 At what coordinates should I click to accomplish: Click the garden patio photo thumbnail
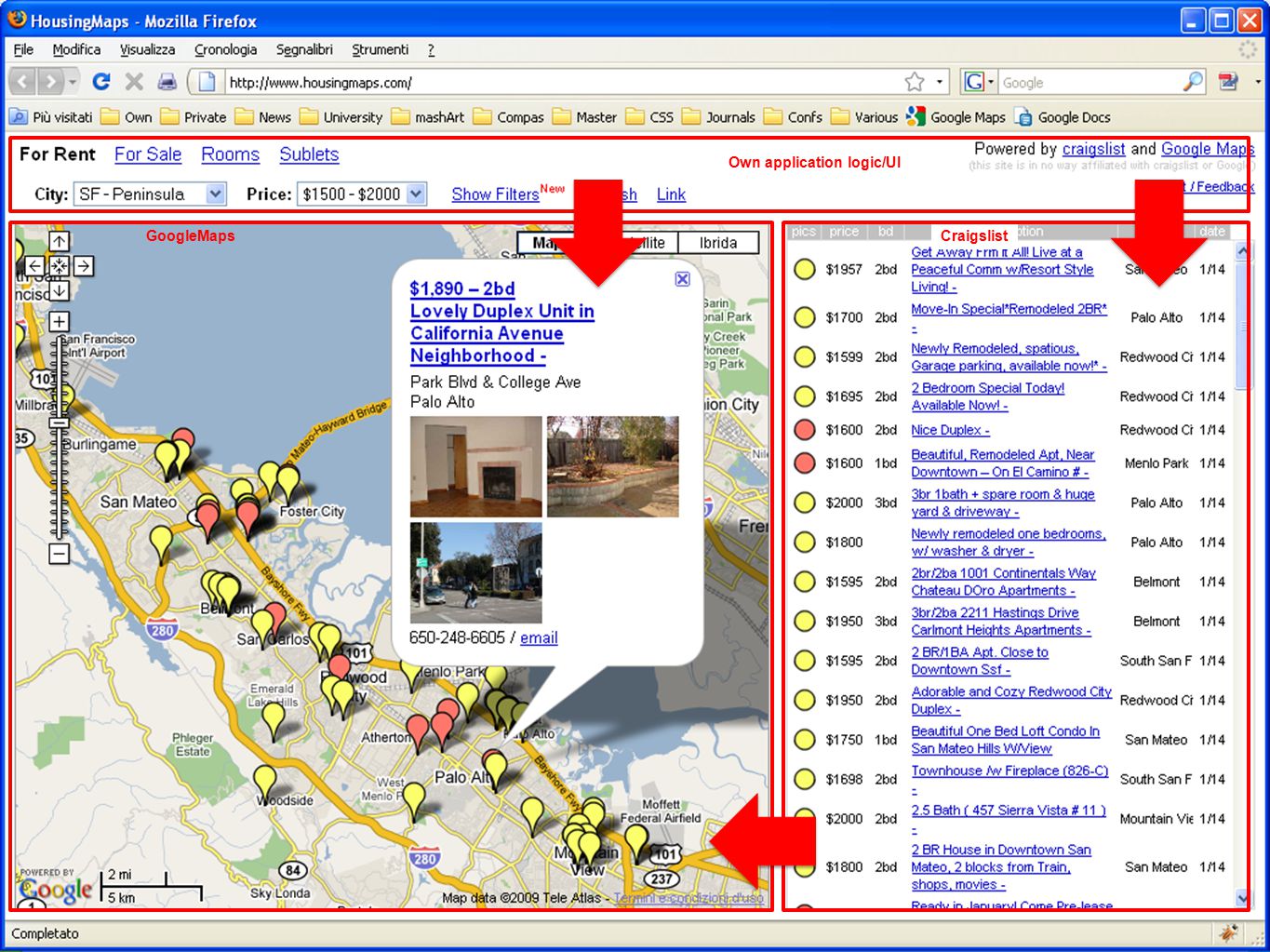pyautogui.click(x=612, y=466)
